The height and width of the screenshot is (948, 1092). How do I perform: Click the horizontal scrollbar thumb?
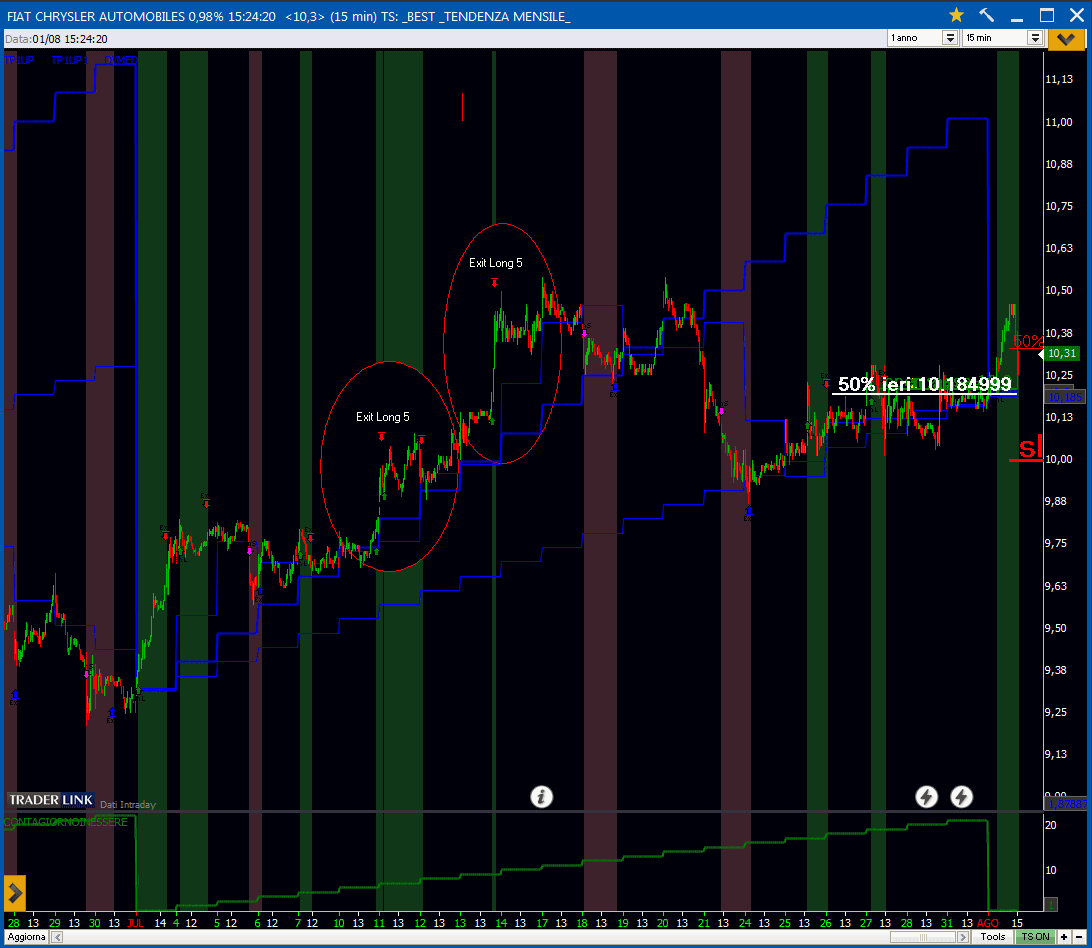(x=923, y=937)
